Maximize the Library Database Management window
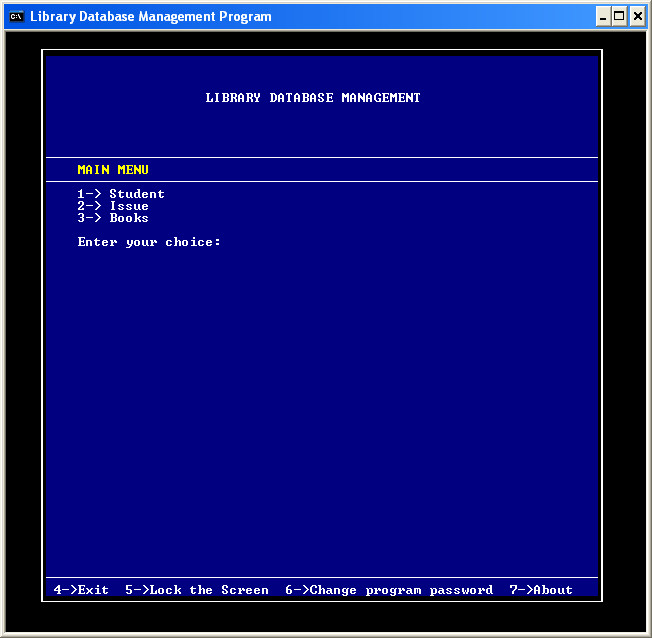 619,16
